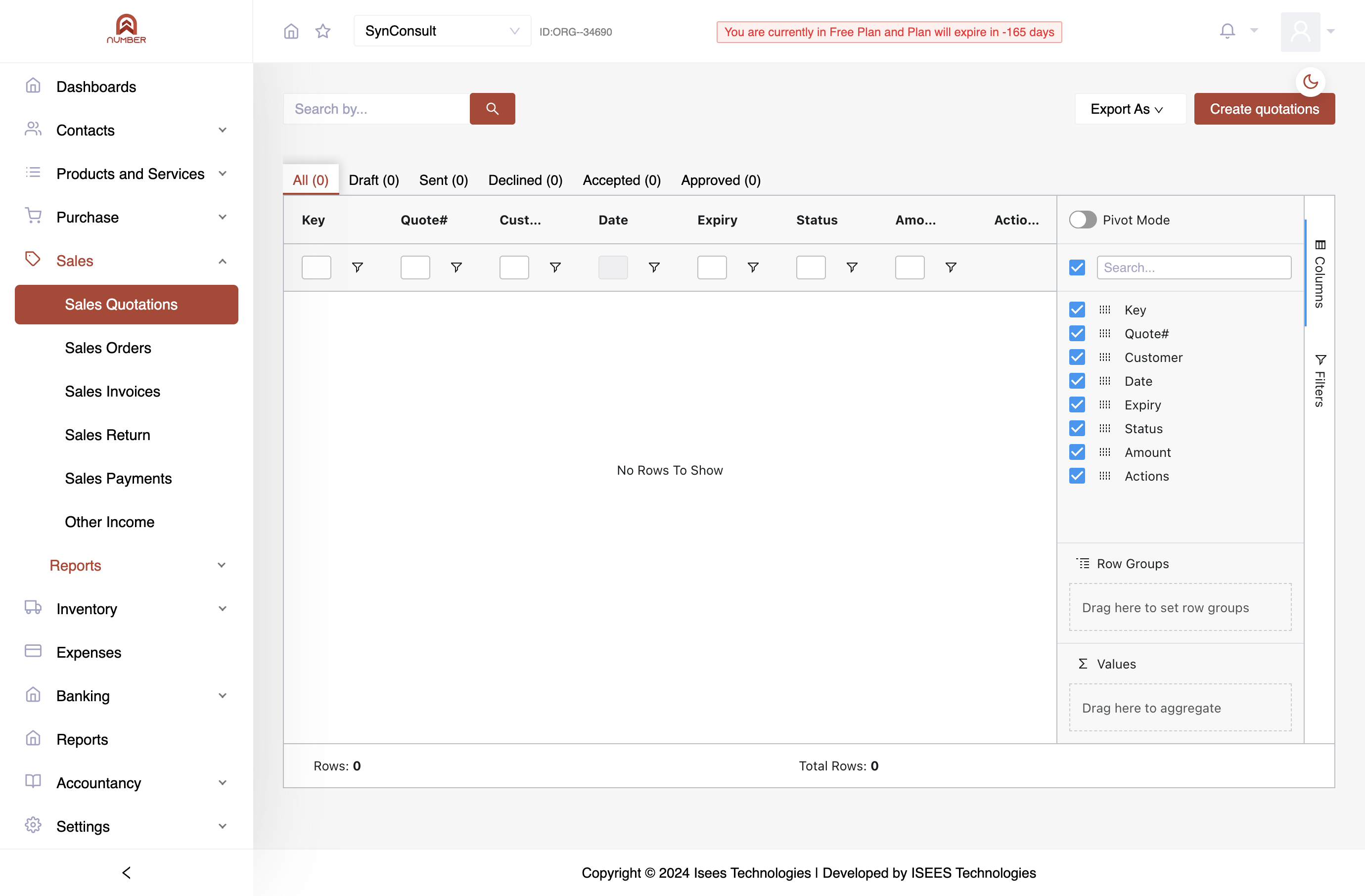1365x896 pixels.
Task: Uncheck the Amount column checkbox
Action: pos(1077,452)
